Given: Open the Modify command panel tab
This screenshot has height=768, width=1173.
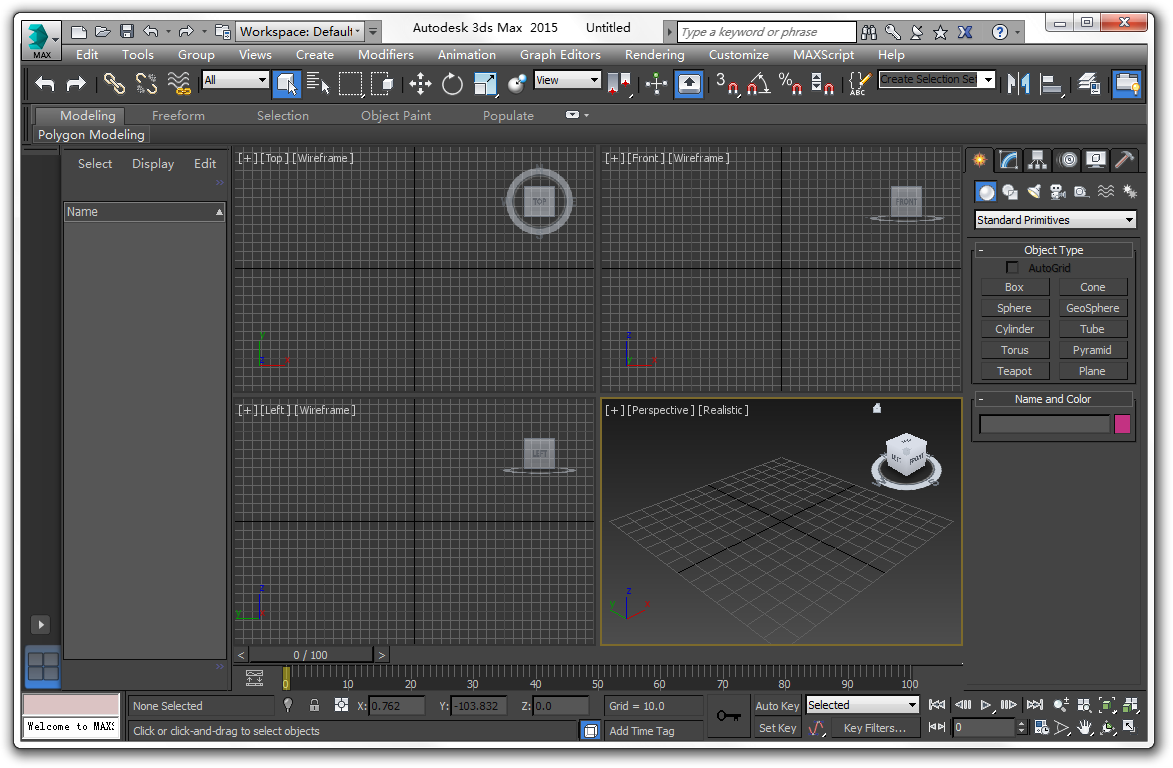Looking at the screenshot, I should [1008, 159].
